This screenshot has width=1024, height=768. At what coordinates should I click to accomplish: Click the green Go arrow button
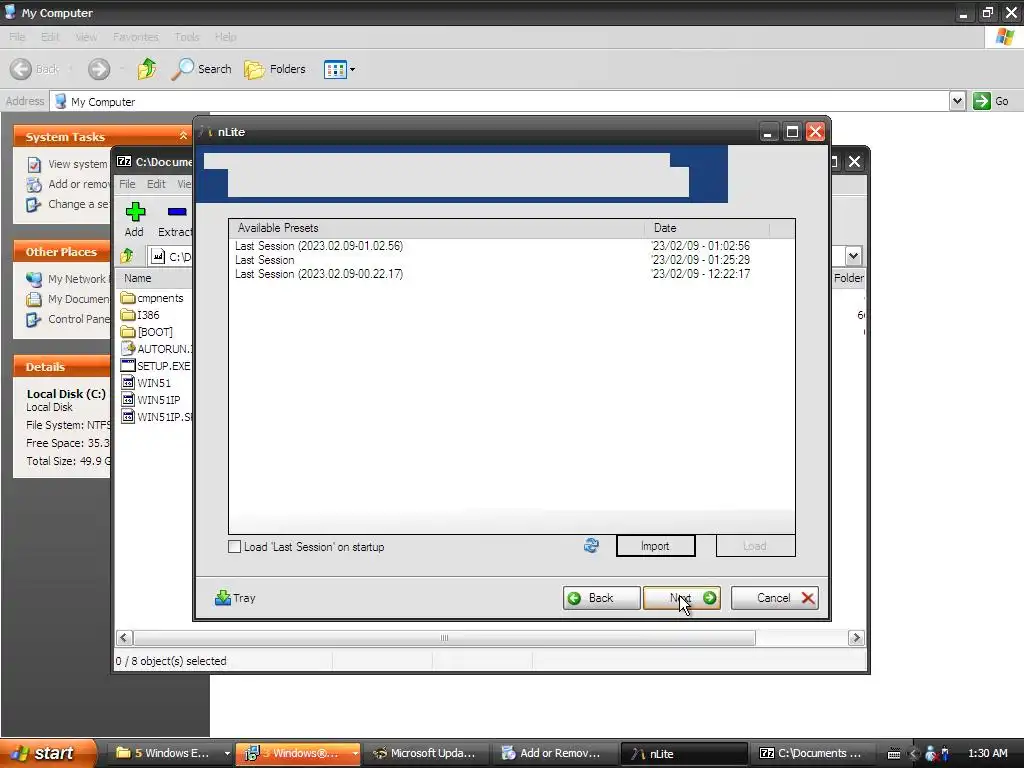(x=982, y=101)
